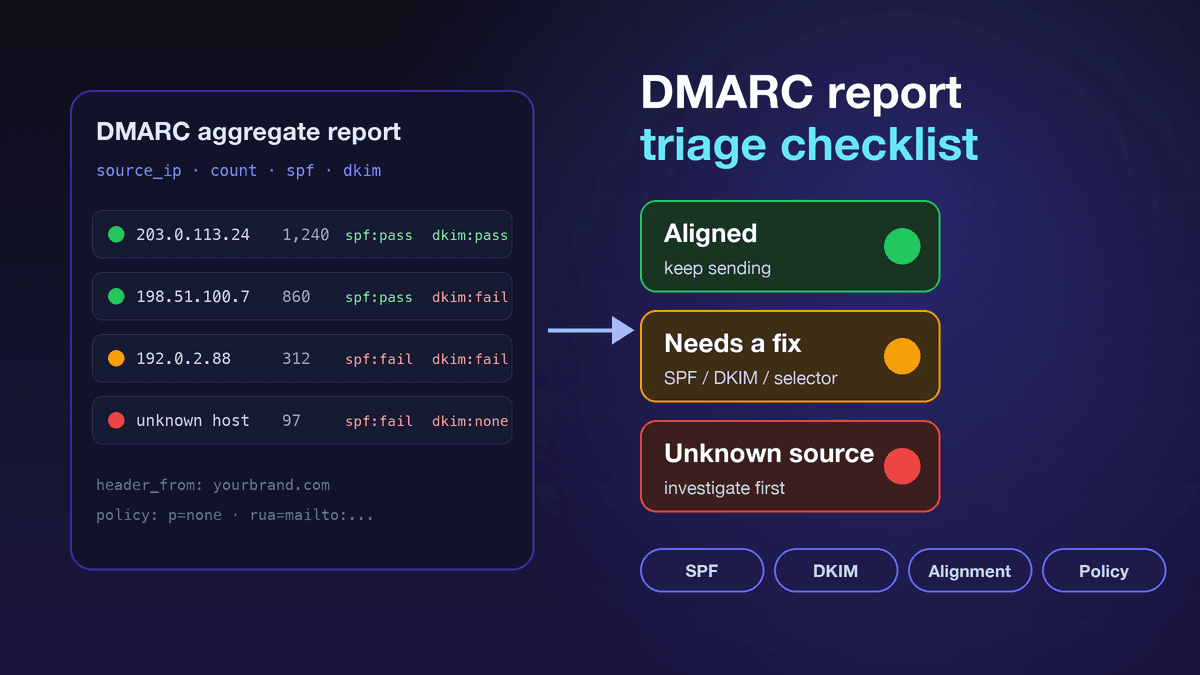Select the SPF pill button

[x=702, y=571]
